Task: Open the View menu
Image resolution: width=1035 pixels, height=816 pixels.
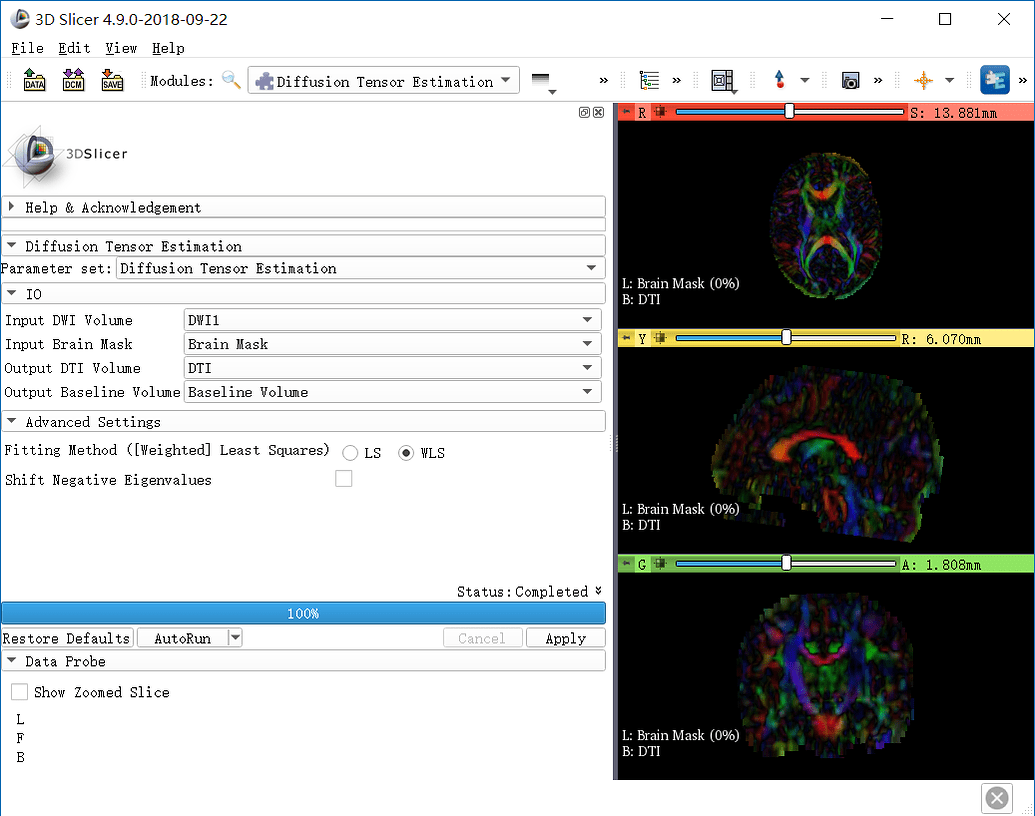Action: point(121,48)
